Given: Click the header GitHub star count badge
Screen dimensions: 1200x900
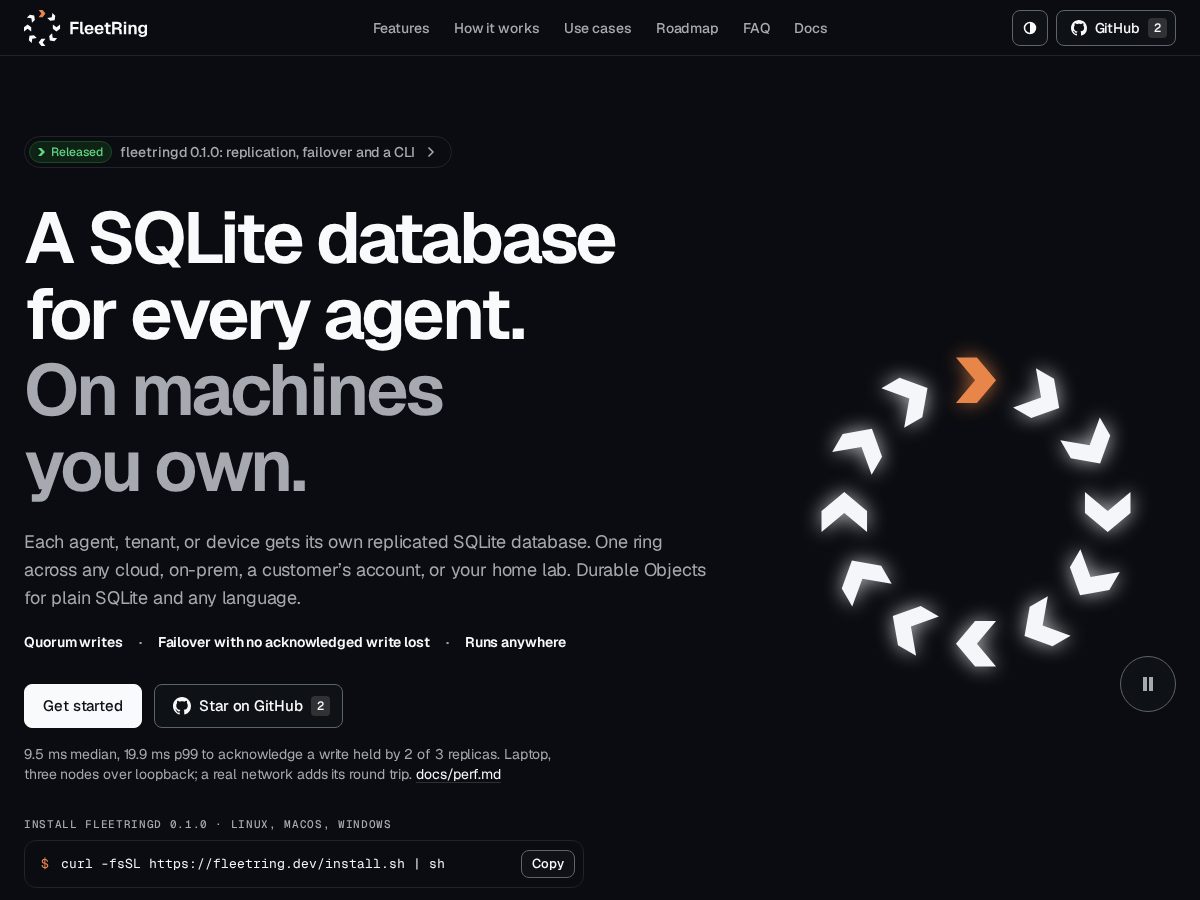Looking at the screenshot, I should coord(1157,28).
